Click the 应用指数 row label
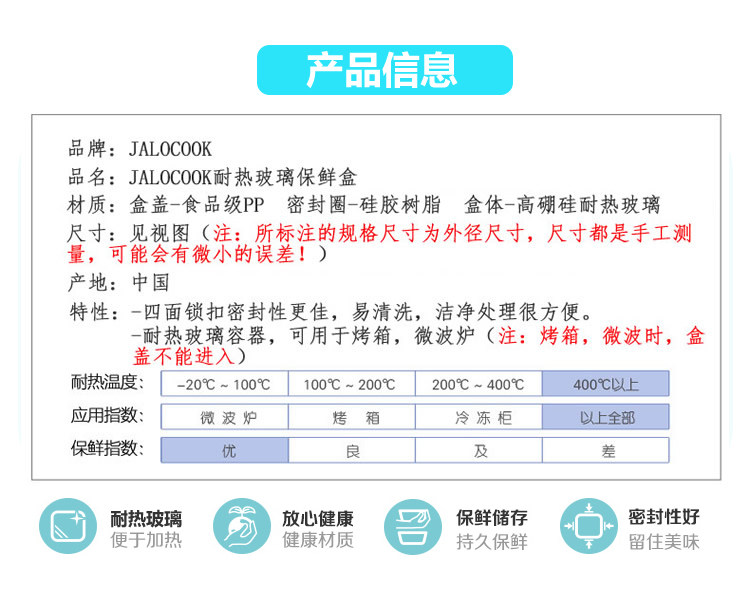This screenshot has height=600, width=750. 107,415
